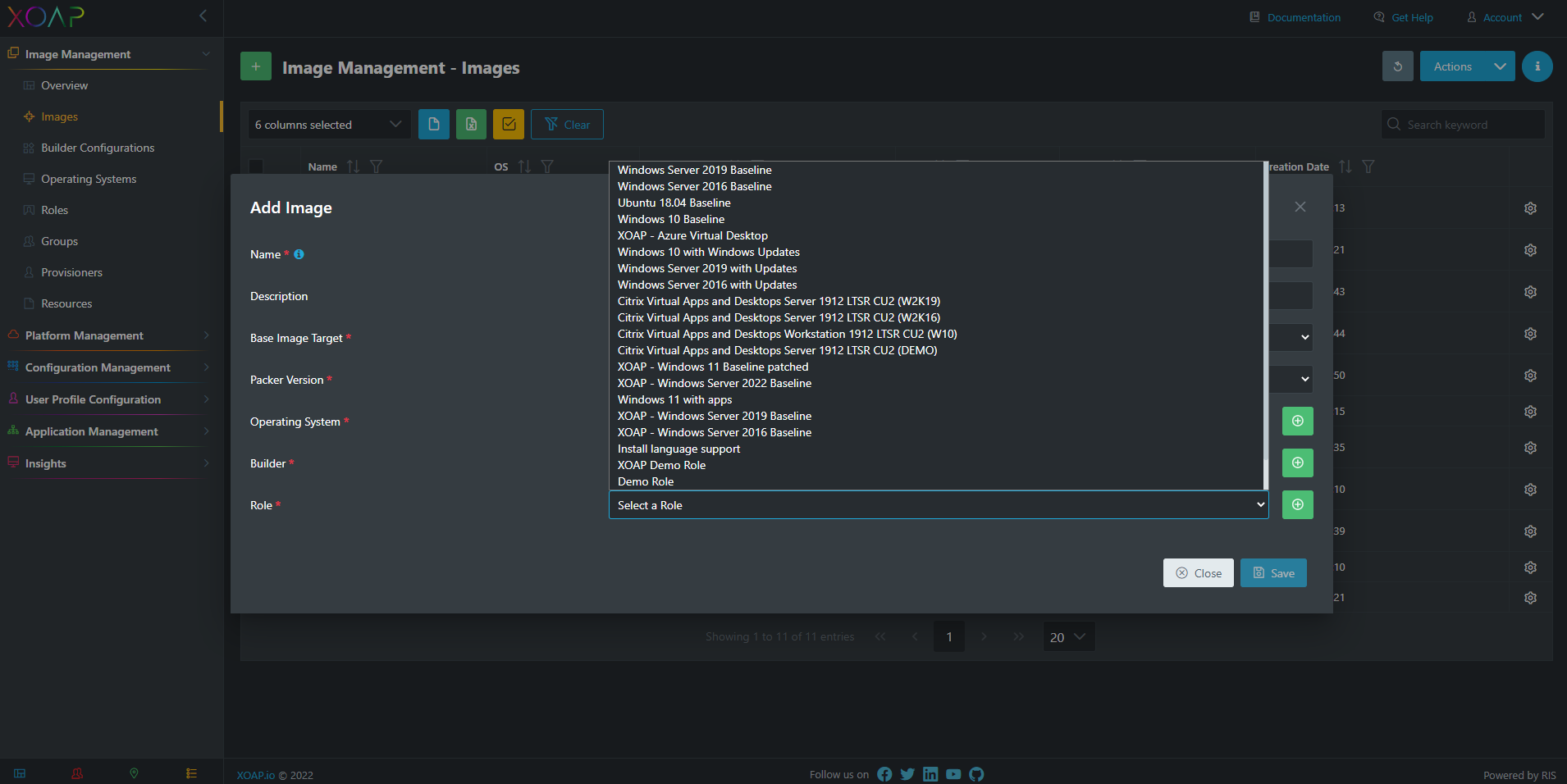
Task: Choose Ubuntu 18.04 Baseline from list
Action: (674, 203)
